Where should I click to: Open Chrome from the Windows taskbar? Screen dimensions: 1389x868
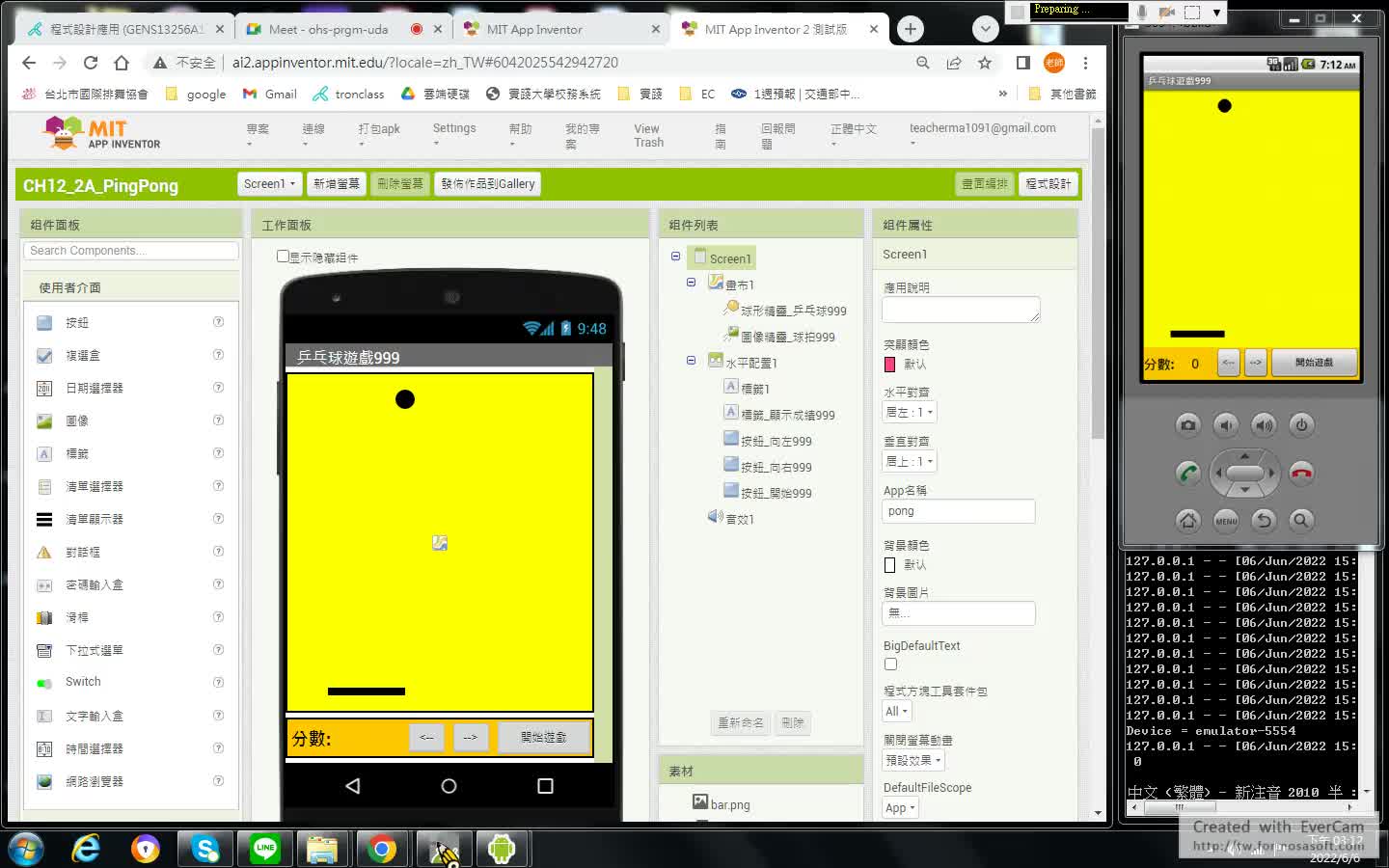click(381, 849)
